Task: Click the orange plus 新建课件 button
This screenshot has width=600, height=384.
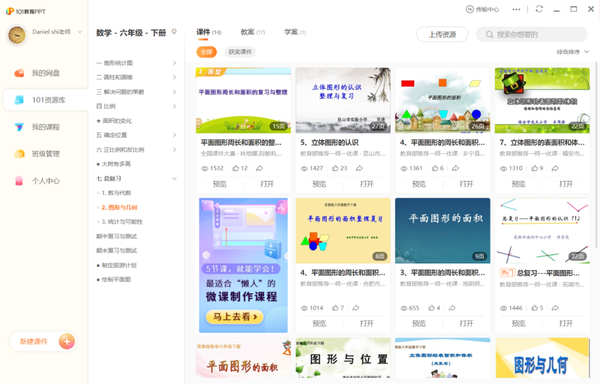Action: click(x=67, y=341)
